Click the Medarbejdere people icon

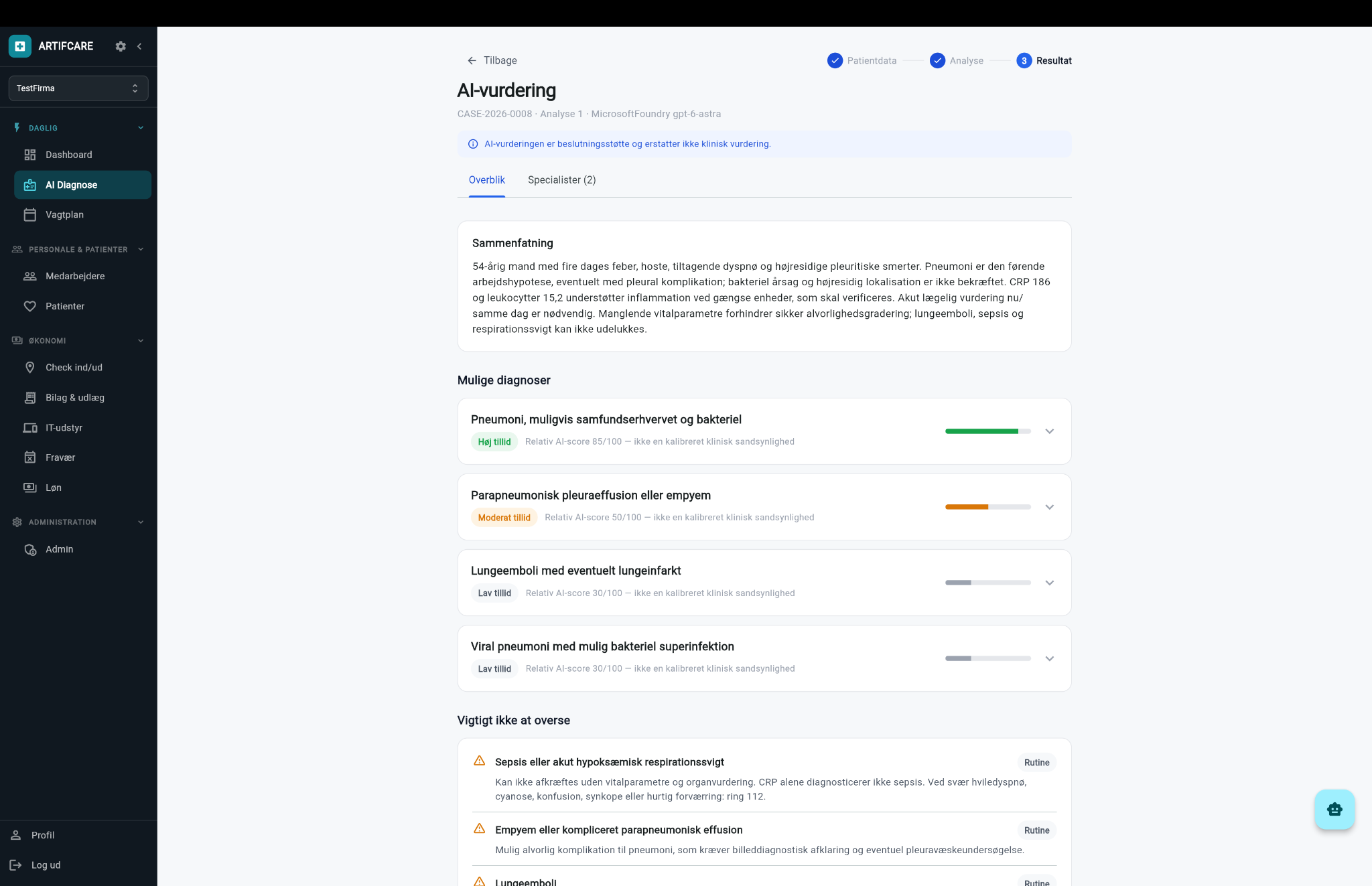[30, 276]
